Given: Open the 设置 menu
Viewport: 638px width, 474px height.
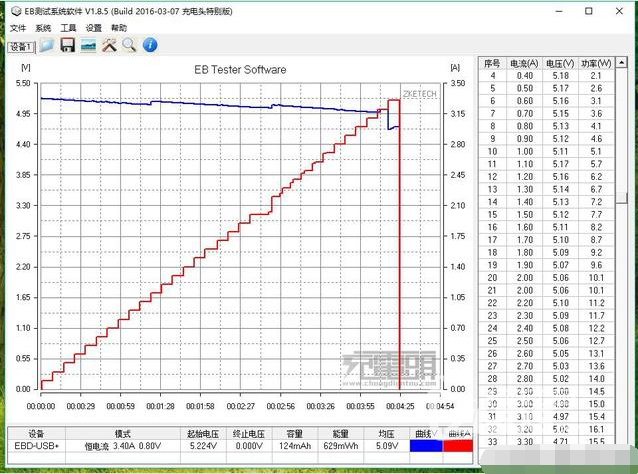Looking at the screenshot, I should click(x=94, y=28).
